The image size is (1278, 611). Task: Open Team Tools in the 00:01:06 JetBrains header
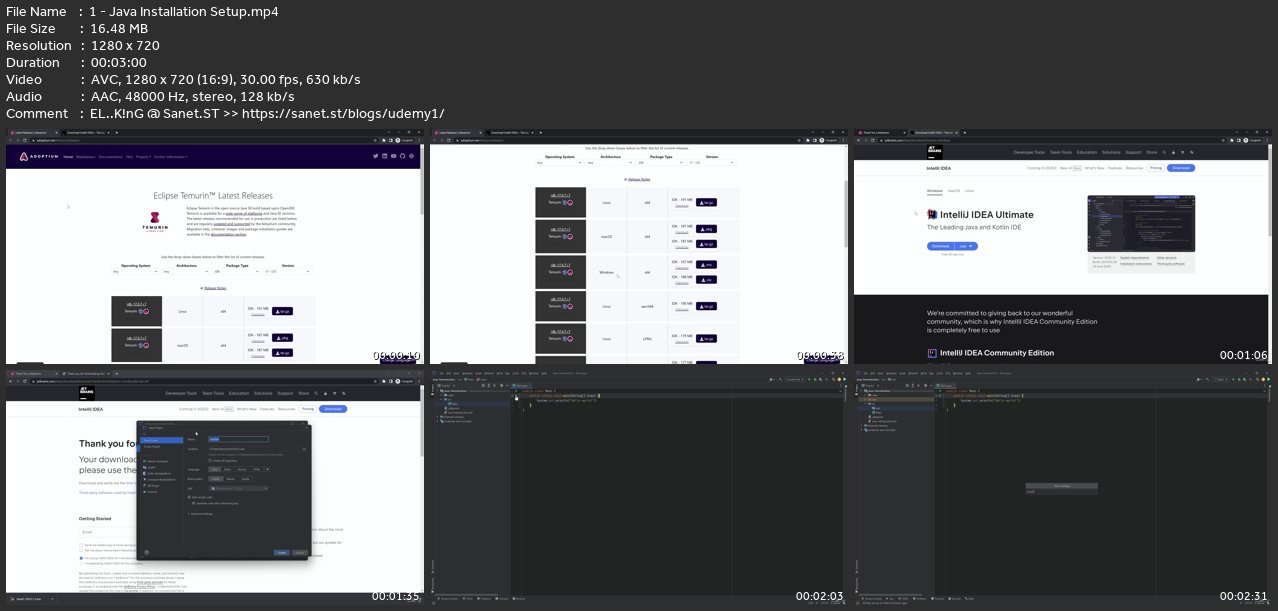1061,152
